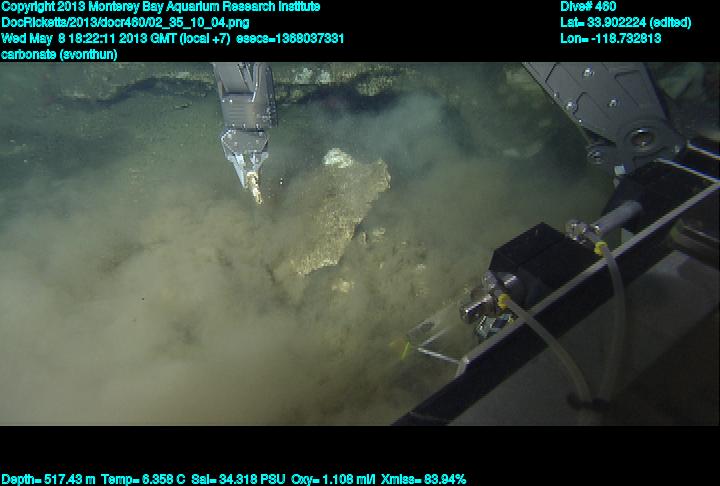Screen dimensions: 720x486
Task: Click the "Dive# 460" label
Action: [x=588, y=6]
